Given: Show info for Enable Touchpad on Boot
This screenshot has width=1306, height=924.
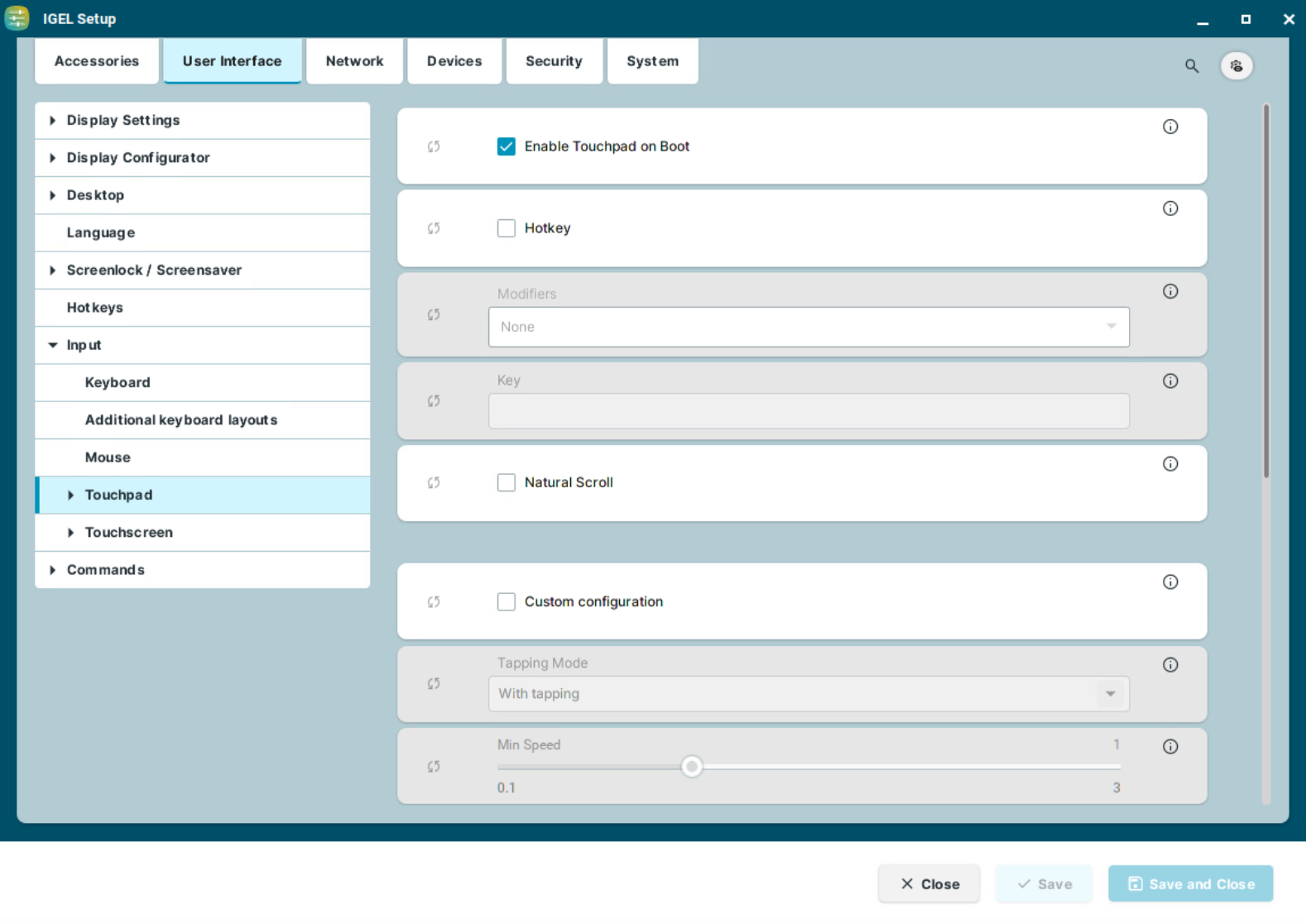Looking at the screenshot, I should click(1169, 127).
